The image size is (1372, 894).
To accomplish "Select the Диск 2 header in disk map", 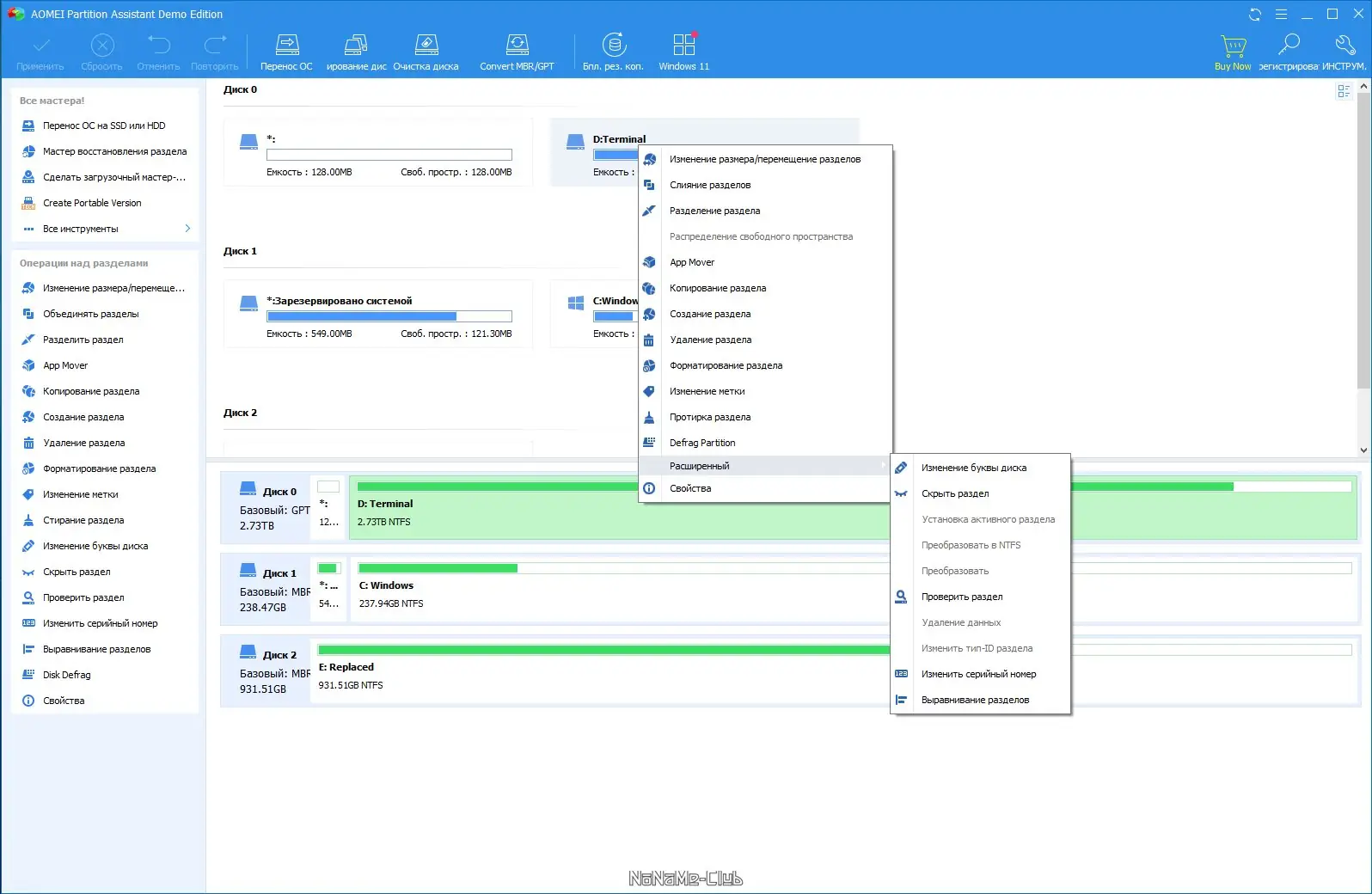I will [x=266, y=672].
